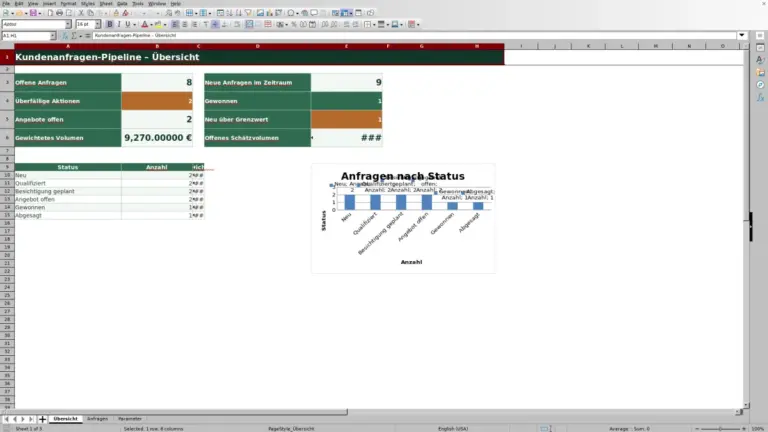
Task: Click the last sheet navigation arrow
Action: pos(31,419)
